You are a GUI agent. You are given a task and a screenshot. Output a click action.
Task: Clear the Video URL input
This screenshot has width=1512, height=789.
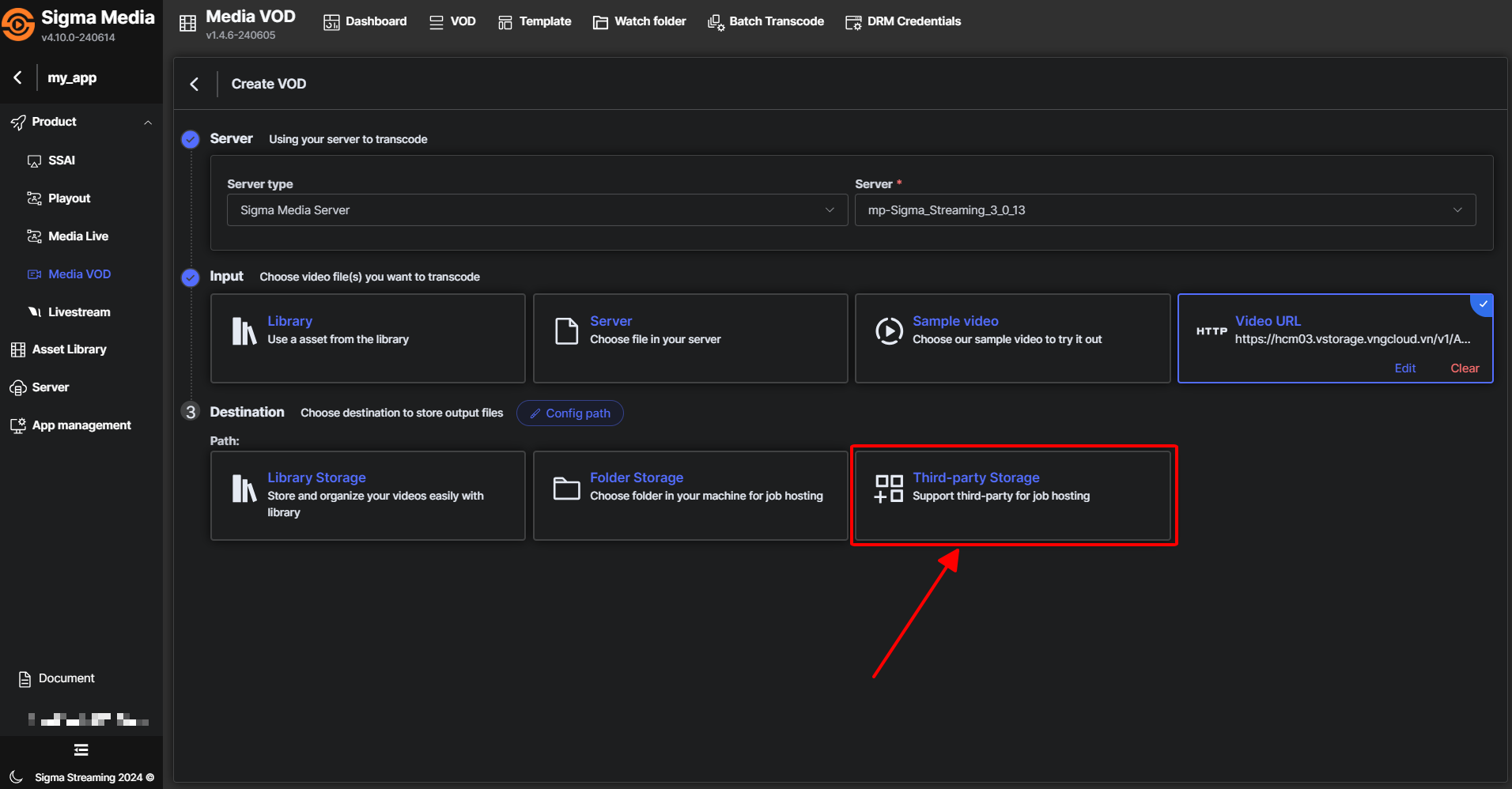click(1464, 368)
